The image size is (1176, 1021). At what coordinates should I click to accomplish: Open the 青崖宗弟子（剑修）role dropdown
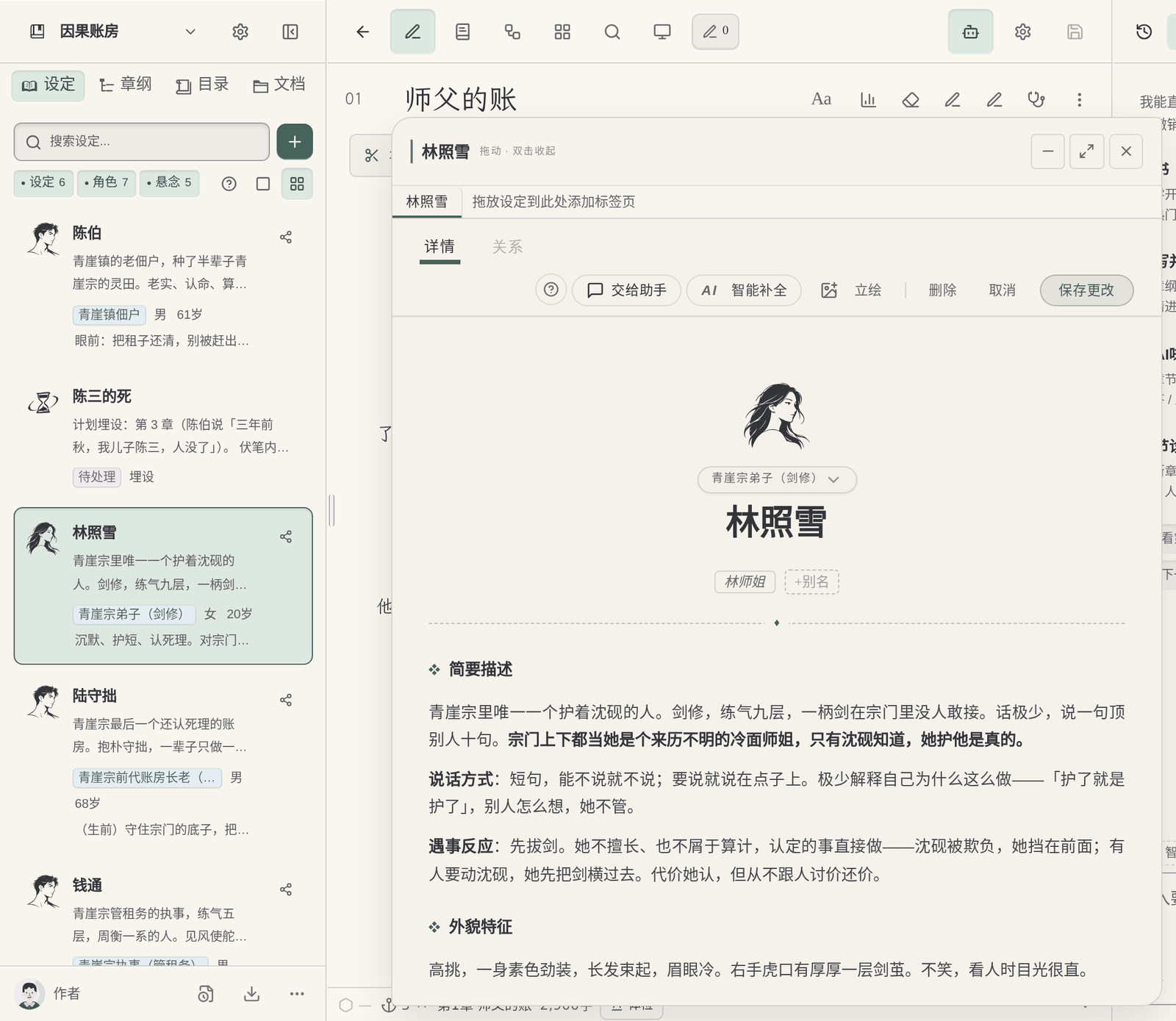click(x=777, y=479)
